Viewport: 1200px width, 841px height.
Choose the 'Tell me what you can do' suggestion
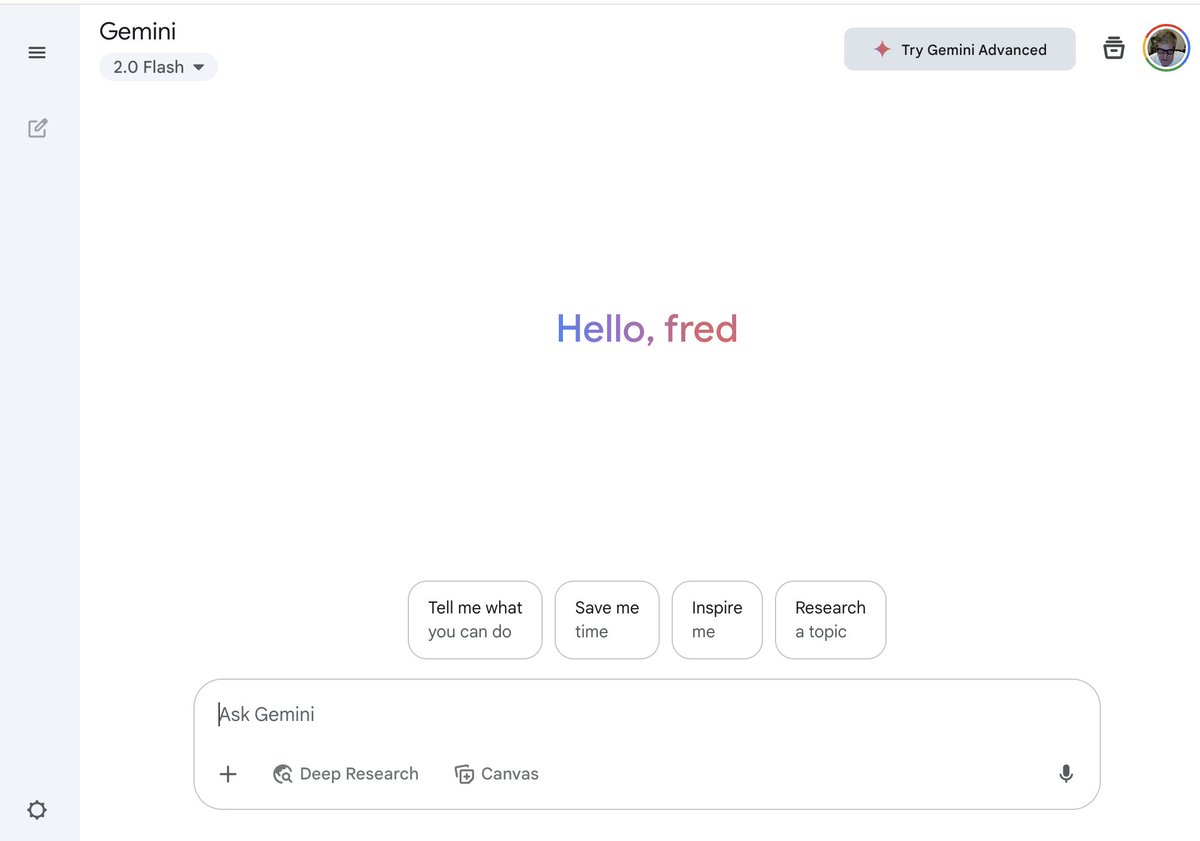[x=475, y=620]
